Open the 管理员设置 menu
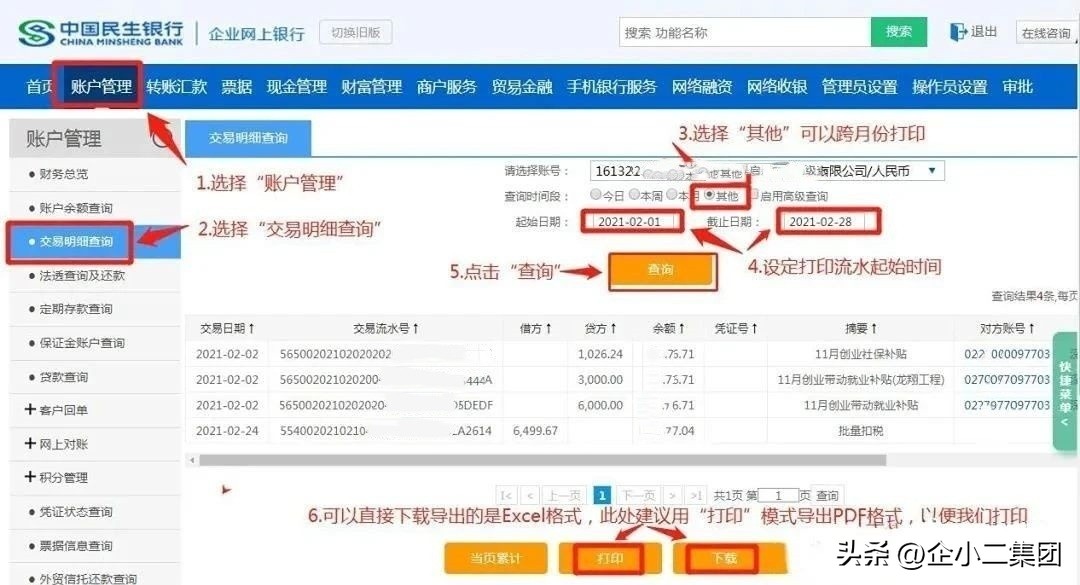The width and height of the screenshot is (1080, 585). click(860, 87)
